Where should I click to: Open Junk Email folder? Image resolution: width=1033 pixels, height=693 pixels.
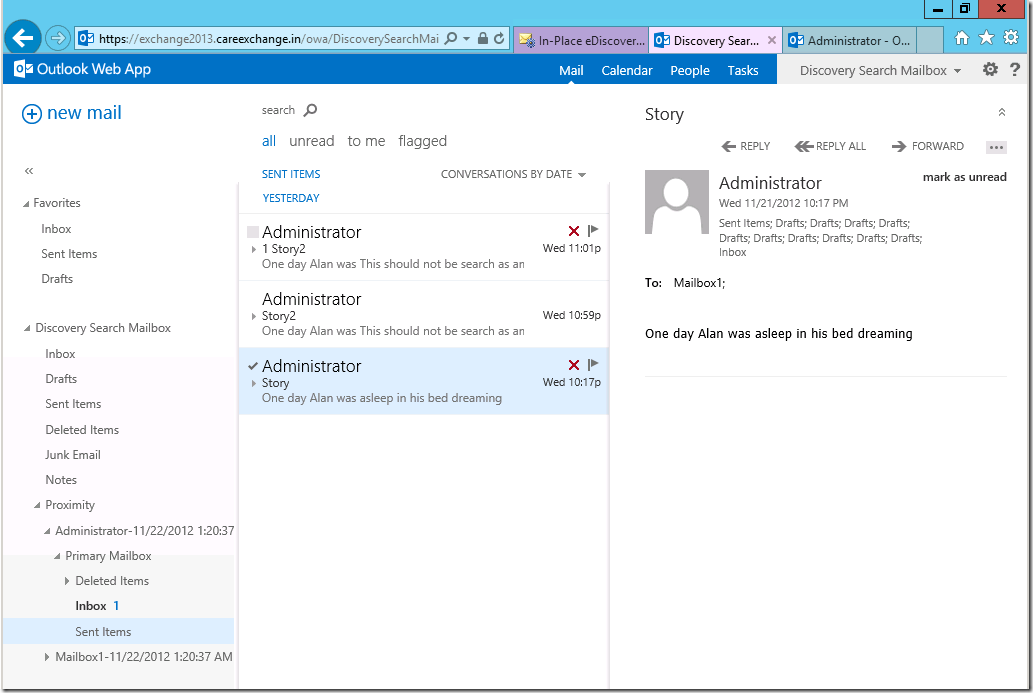[x=72, y=455]
